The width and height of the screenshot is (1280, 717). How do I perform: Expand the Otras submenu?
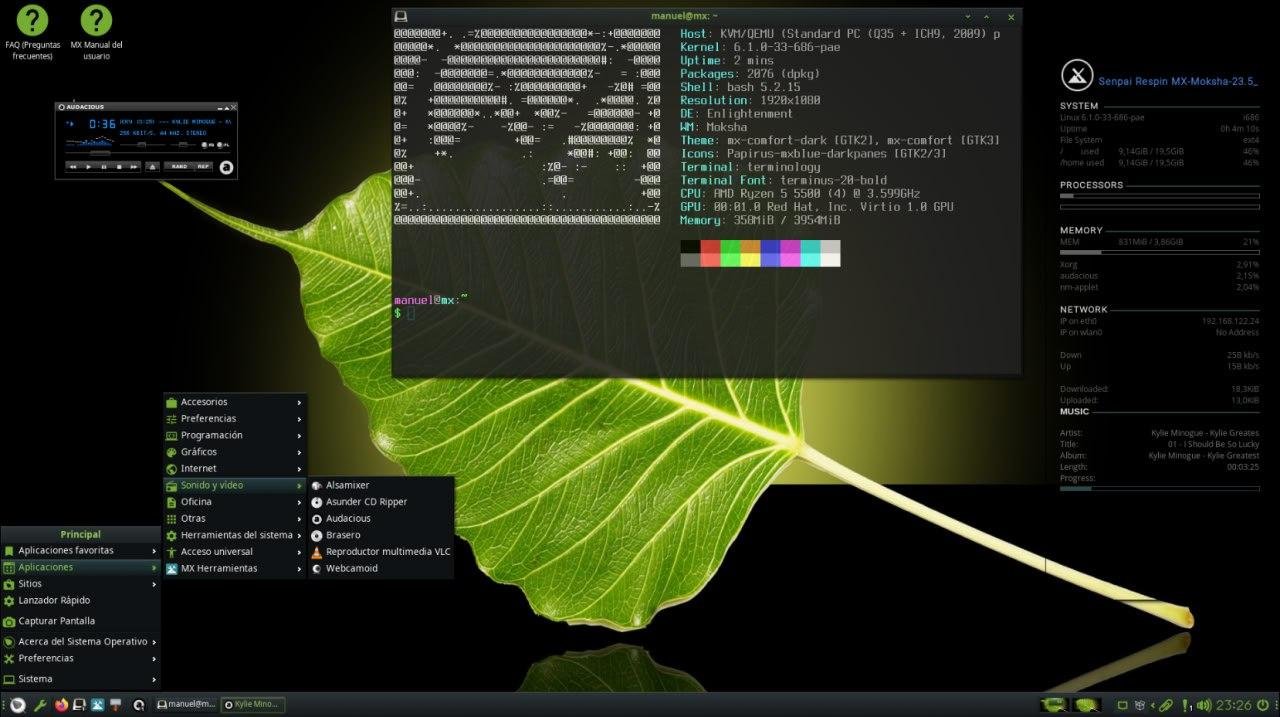[235, 518]
